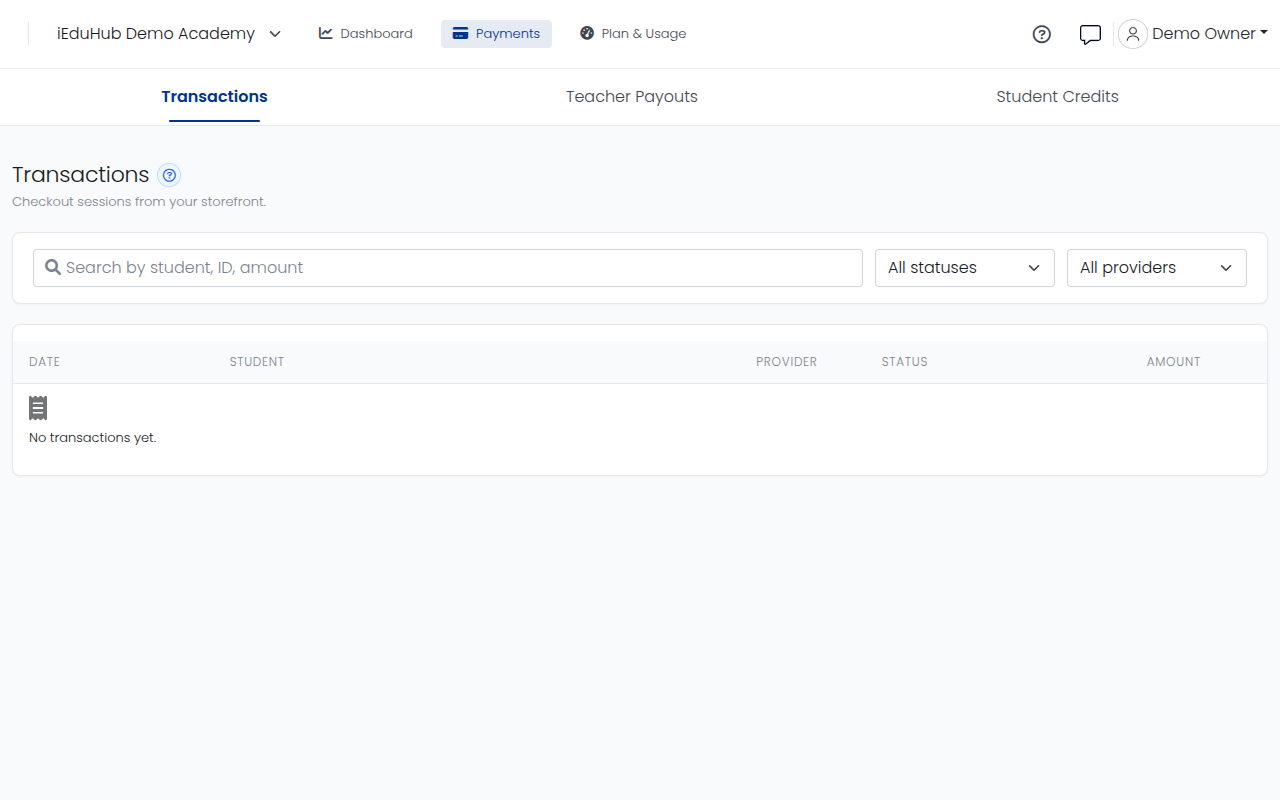This screenshot has height=800, width=1280.
Task: Click the Transactions help info icon
Action: [170, 175]
